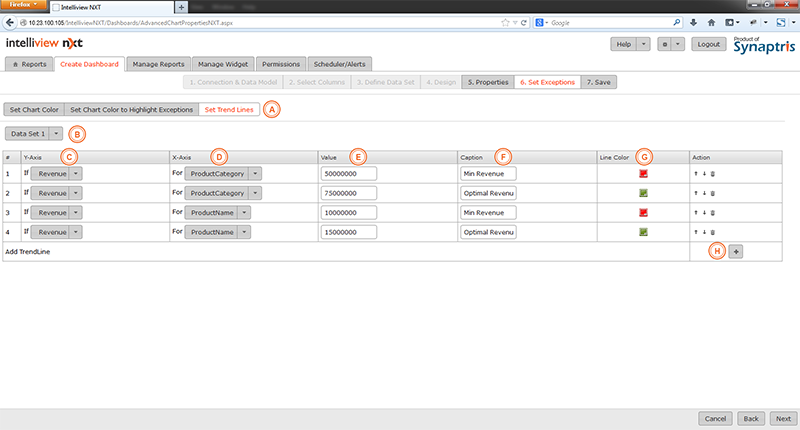Expand row 4 ProductName X-Axis dropdown
Image resolution: width=800 pixels, height=430 pixels.
pyautogui.click(x=244, y=232)
